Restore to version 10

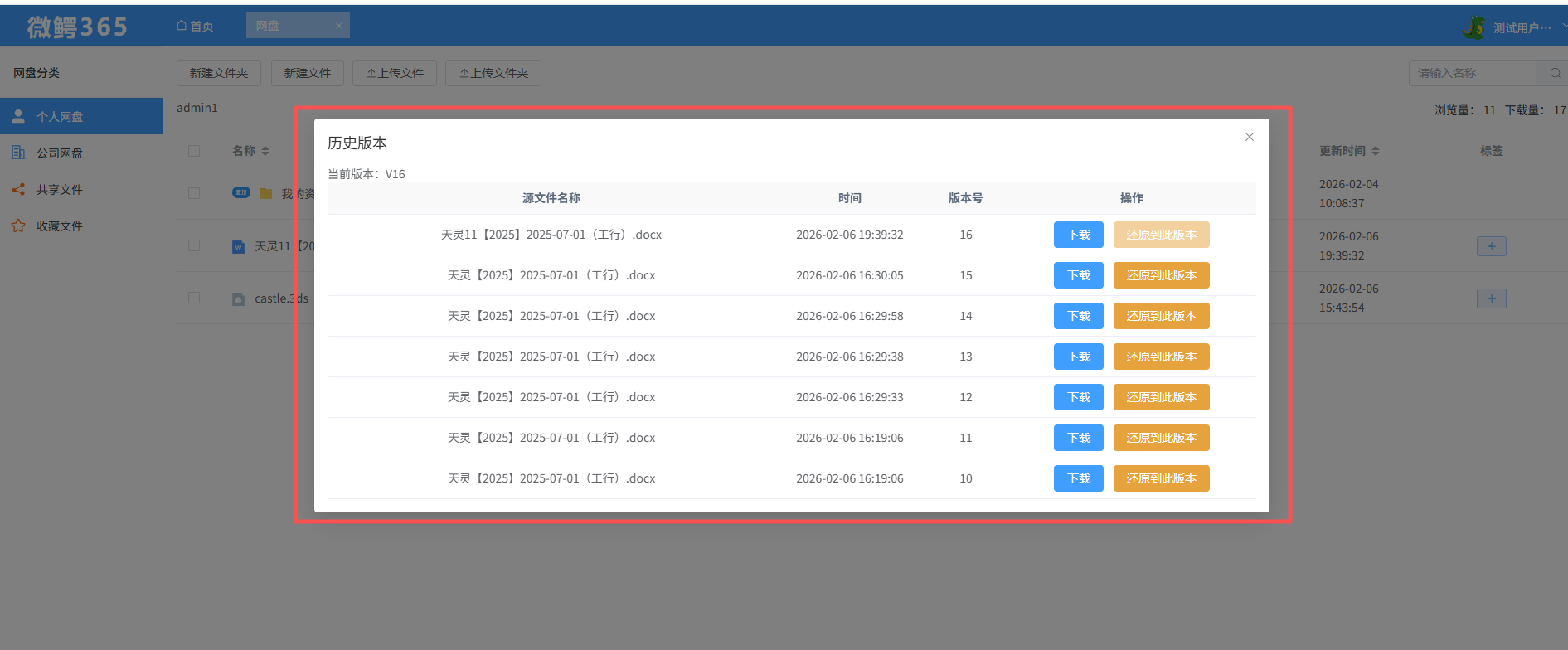1161,478
